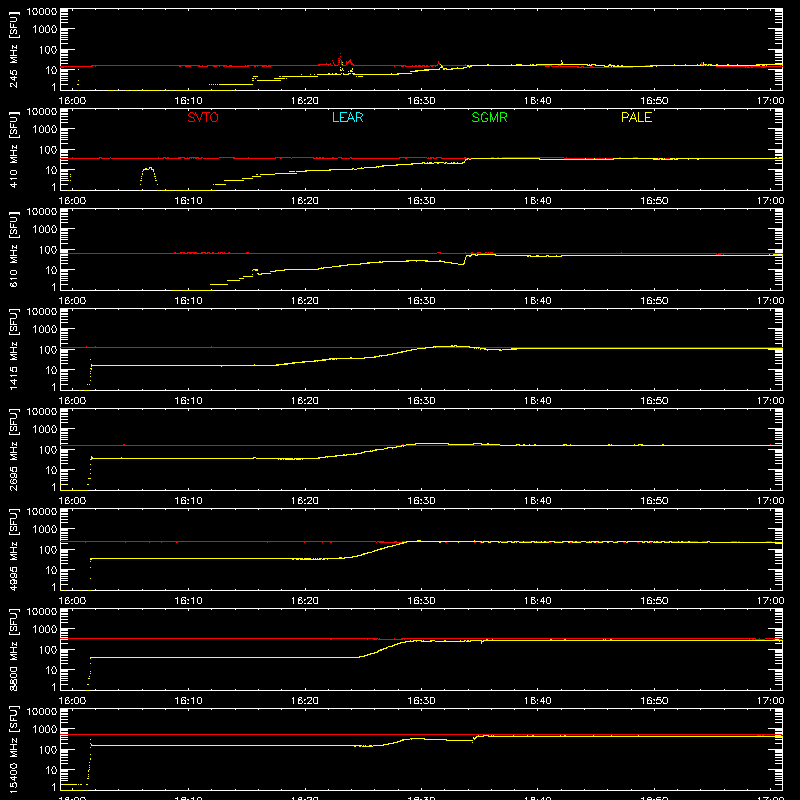Image resolution: width=800 pixels, height=800 pixels.
Task: Click 16:40 label under the 610 MHz panel
Action: (x=538, y=301)
